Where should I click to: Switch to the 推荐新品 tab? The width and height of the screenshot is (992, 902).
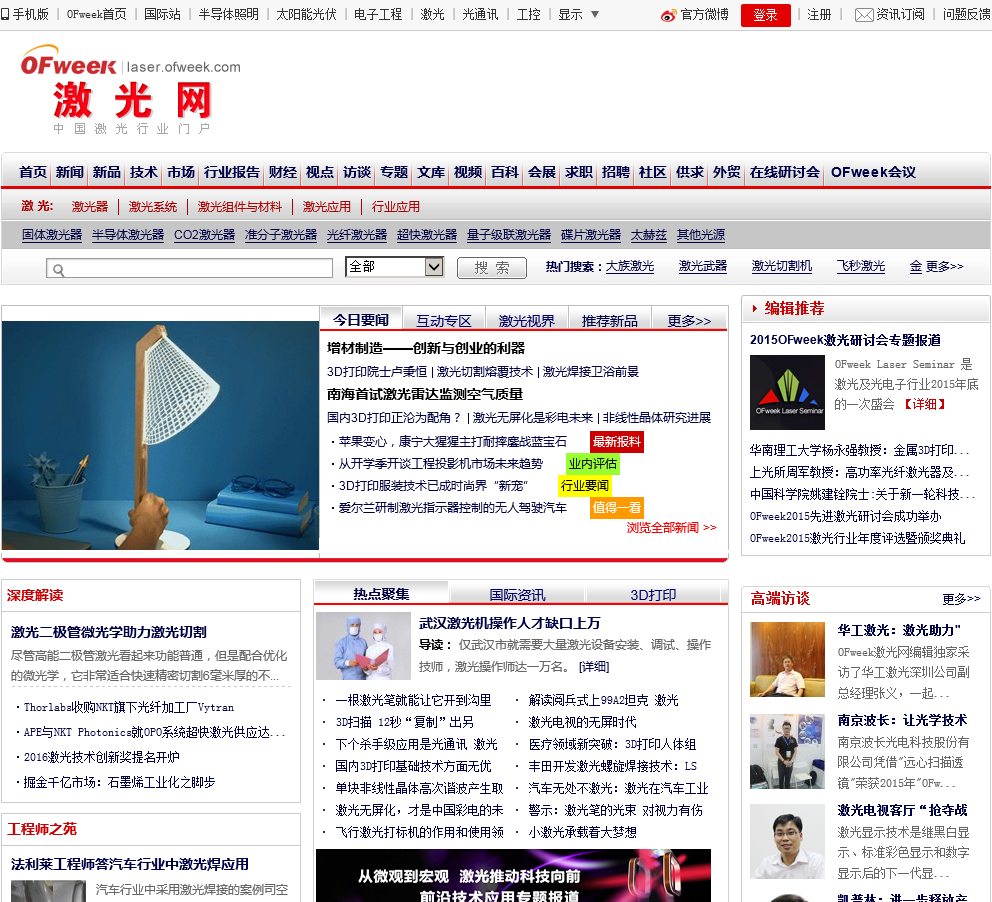point(609,321)
